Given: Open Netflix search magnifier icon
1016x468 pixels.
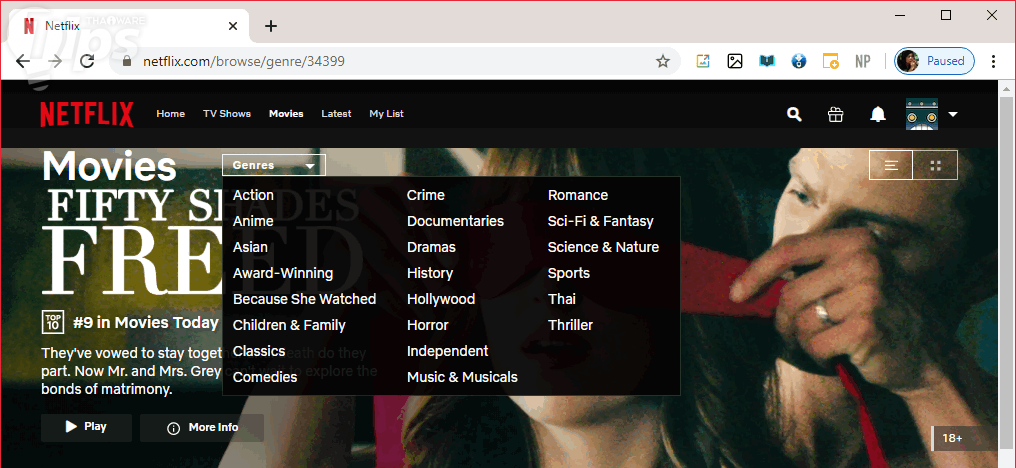Looking at the screenshot, I should tap(794, 114).
